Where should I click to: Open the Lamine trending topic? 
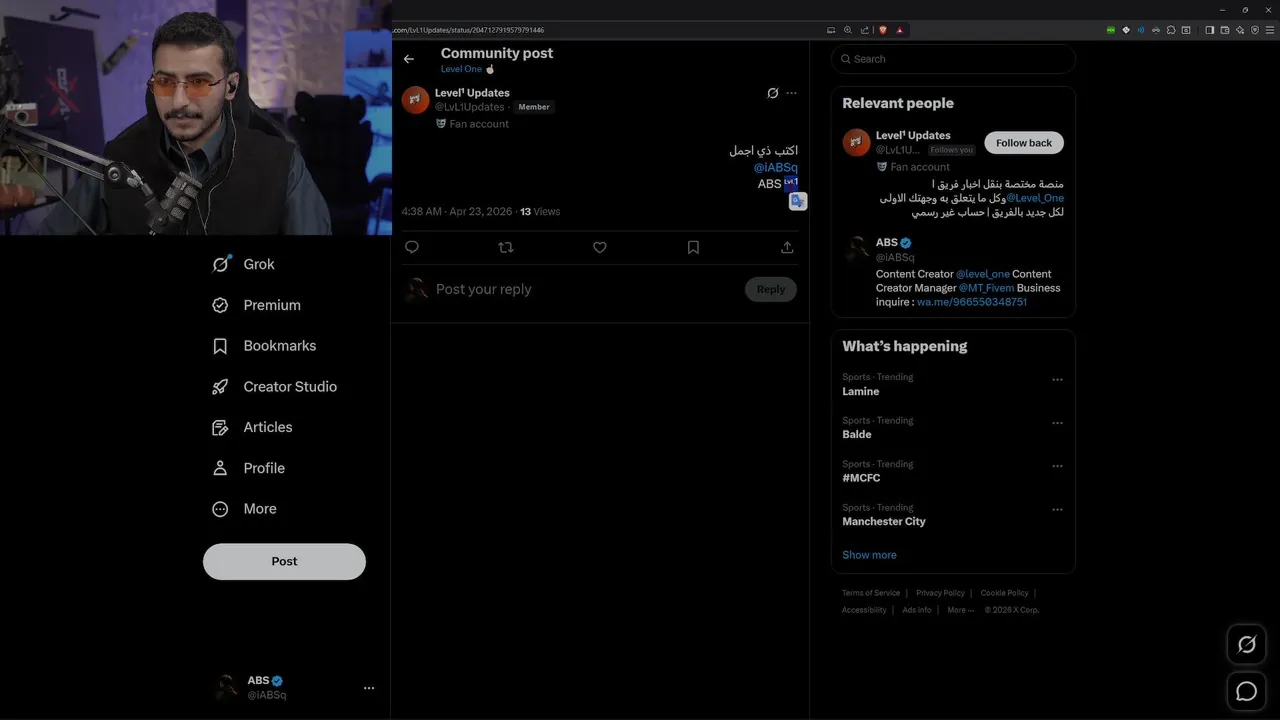[x=861, y=392]
